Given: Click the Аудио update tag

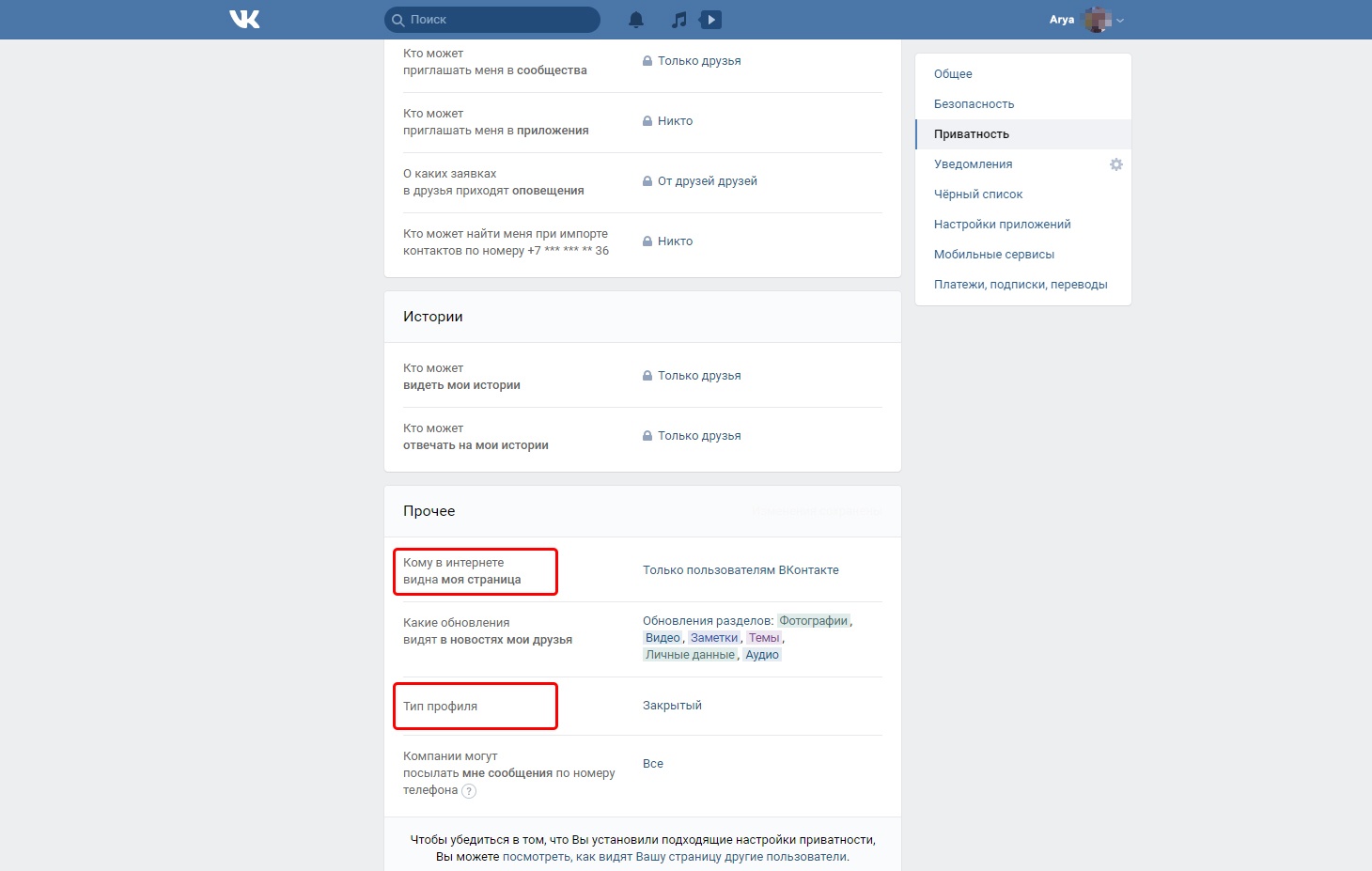Looking at the screenshot, I should (762, 655).
